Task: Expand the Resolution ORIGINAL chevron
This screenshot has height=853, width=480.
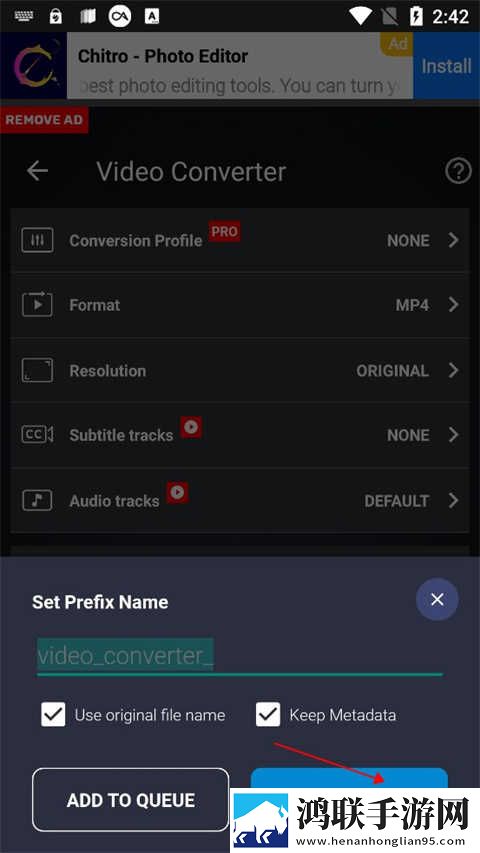Action: (x=453, y=370)
